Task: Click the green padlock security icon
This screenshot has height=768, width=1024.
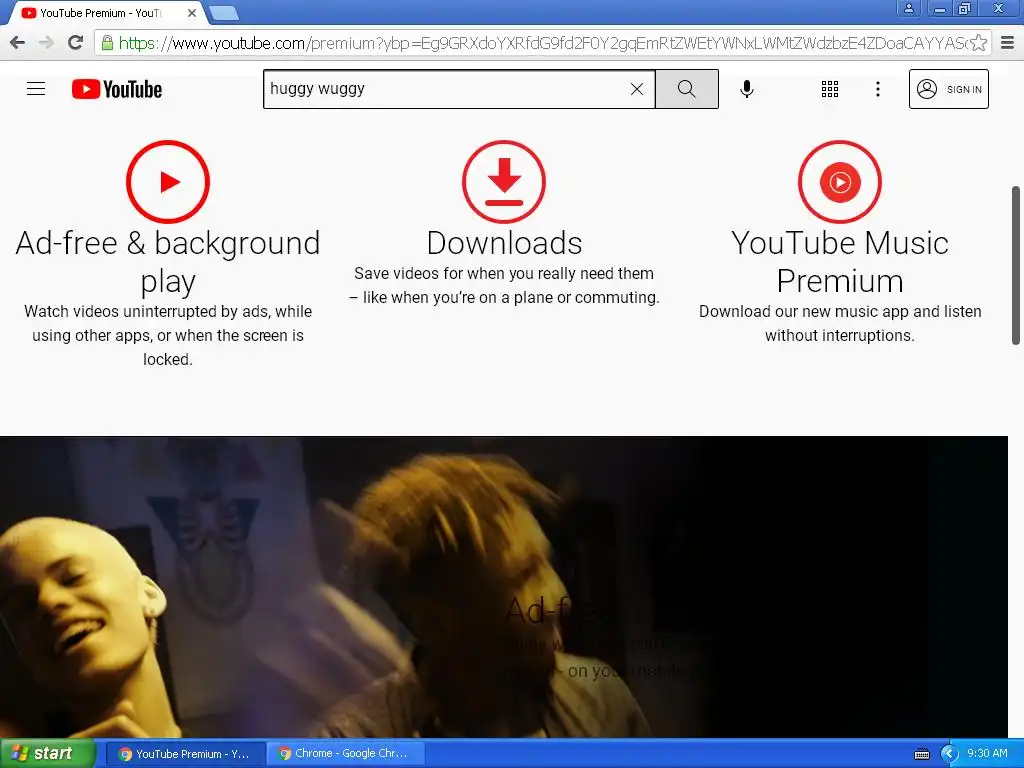Action: [x=107, y=43]
